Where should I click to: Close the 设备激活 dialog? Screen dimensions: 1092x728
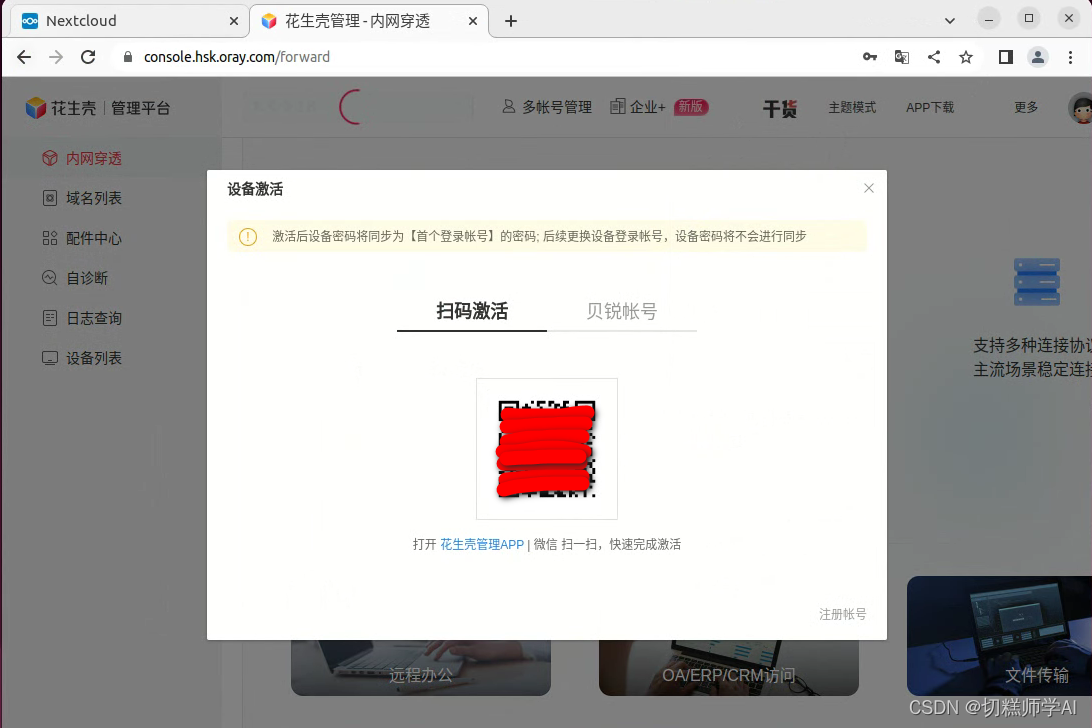click(x=868, y=188)
